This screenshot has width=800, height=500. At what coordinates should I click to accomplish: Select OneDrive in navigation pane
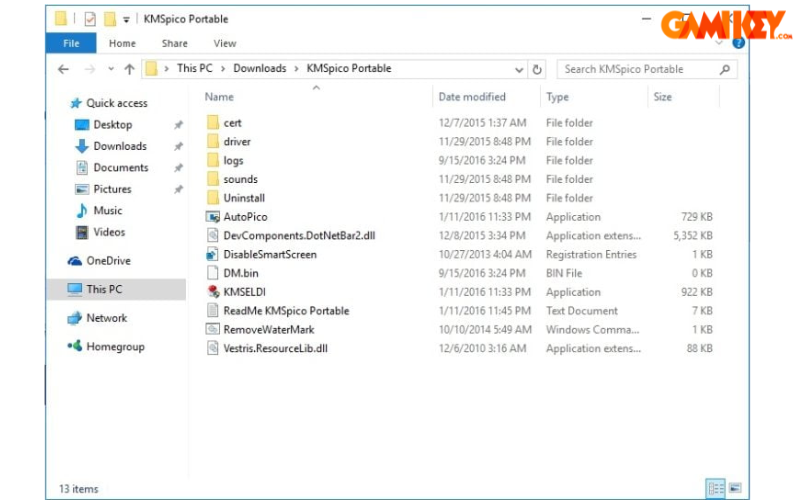click(x=108, y=261)
